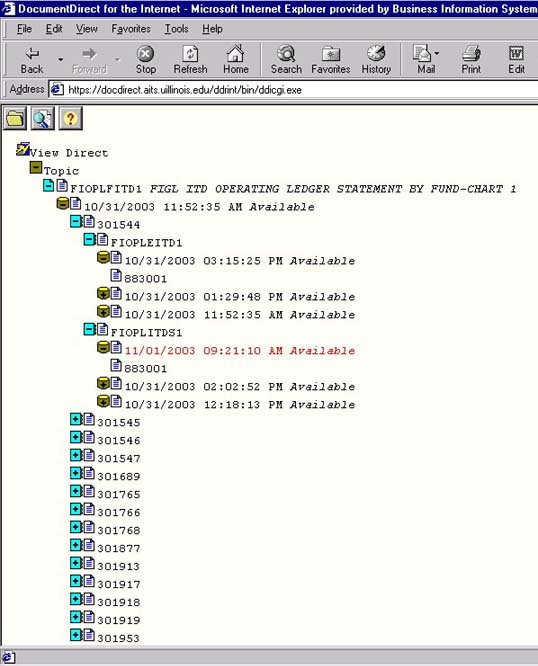
Task: Stop loading the page
Action: coord(146,60)
